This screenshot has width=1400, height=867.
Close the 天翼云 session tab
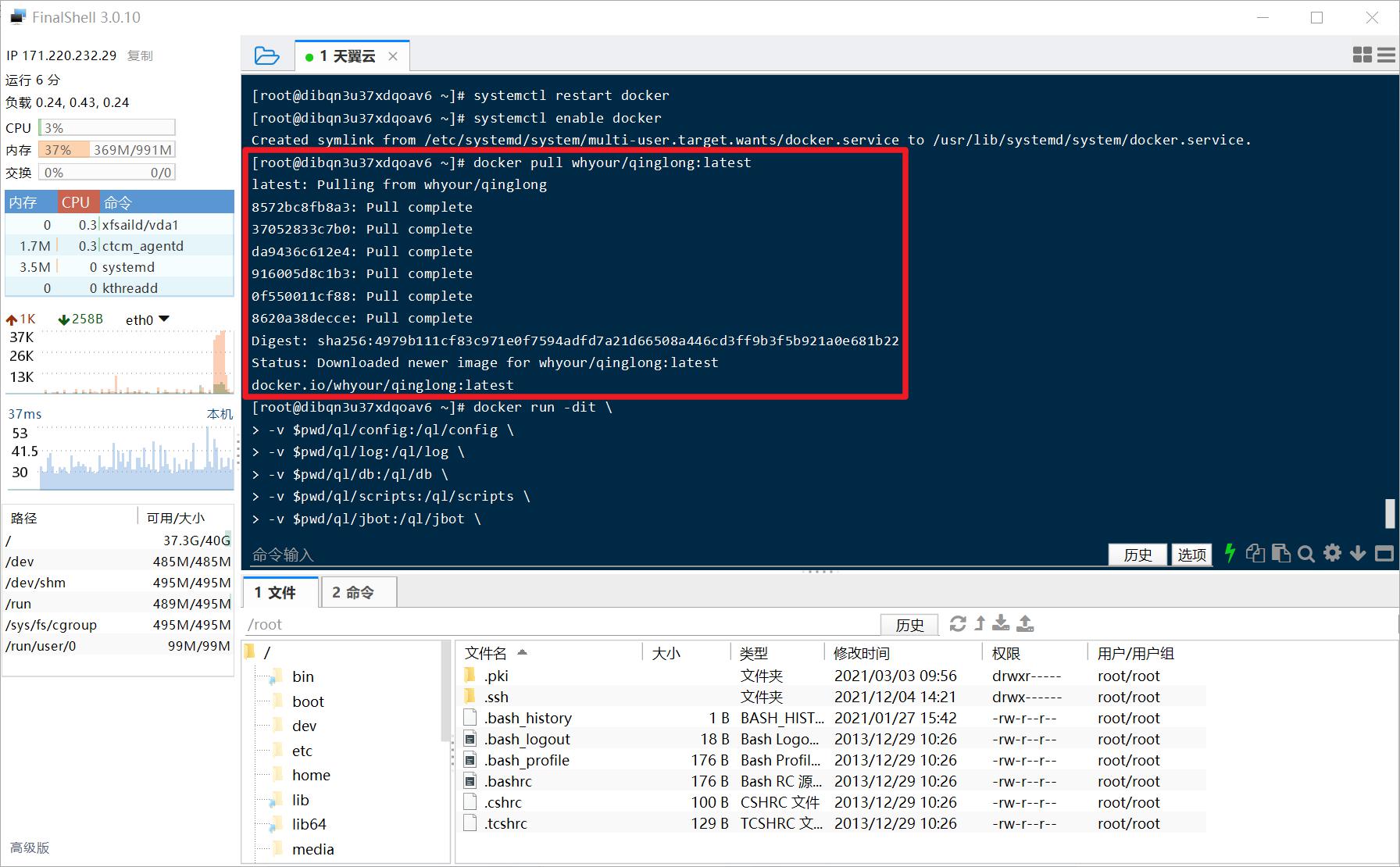tap(393, 56)
